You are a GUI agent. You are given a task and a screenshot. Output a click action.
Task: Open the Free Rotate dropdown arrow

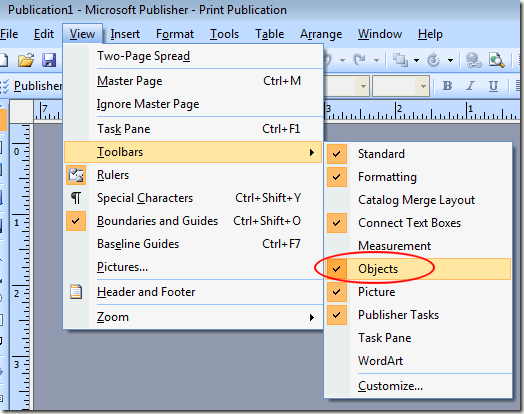tap(450, 60)
